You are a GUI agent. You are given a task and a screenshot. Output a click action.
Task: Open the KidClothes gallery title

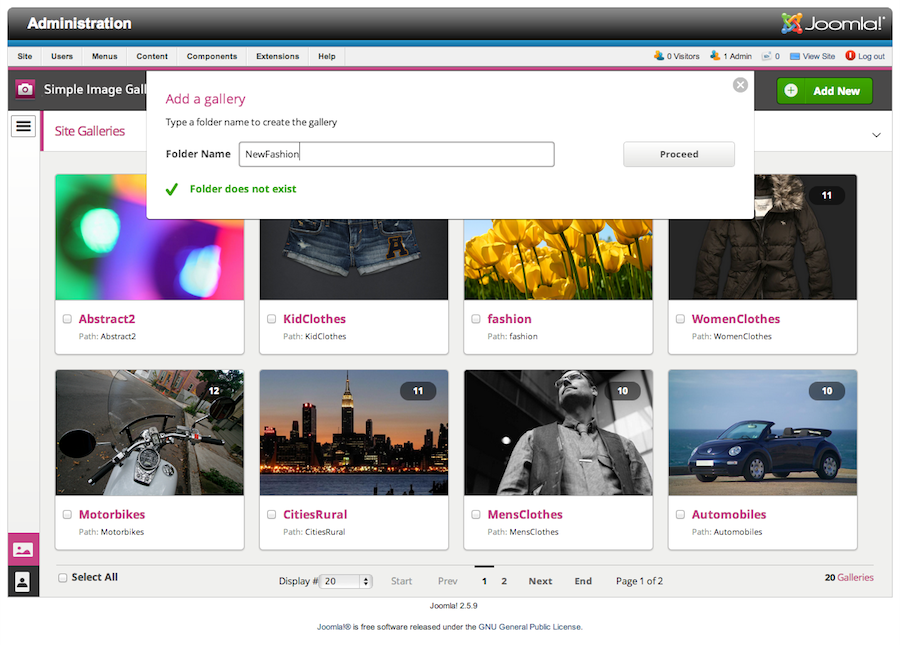click(315, 319)
